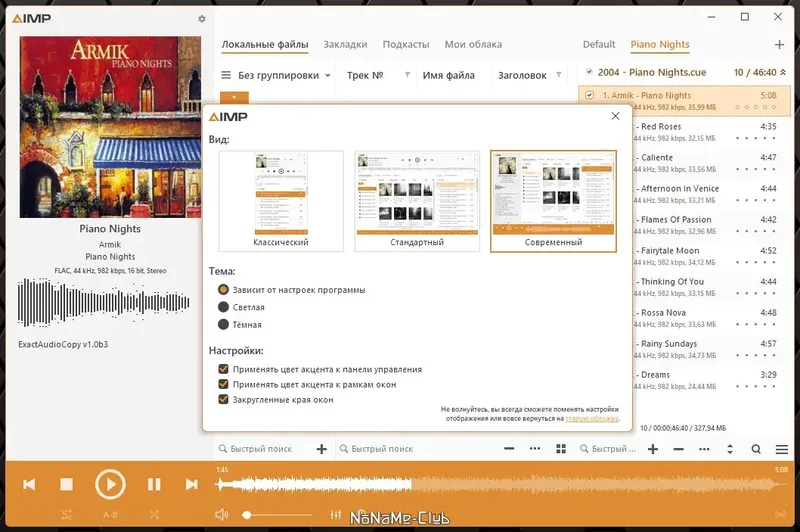Image resolution: width=800 pixels, height=532 pixels.
Task: Remove playlist tracks with the minus icon
Action: (678, 449)
